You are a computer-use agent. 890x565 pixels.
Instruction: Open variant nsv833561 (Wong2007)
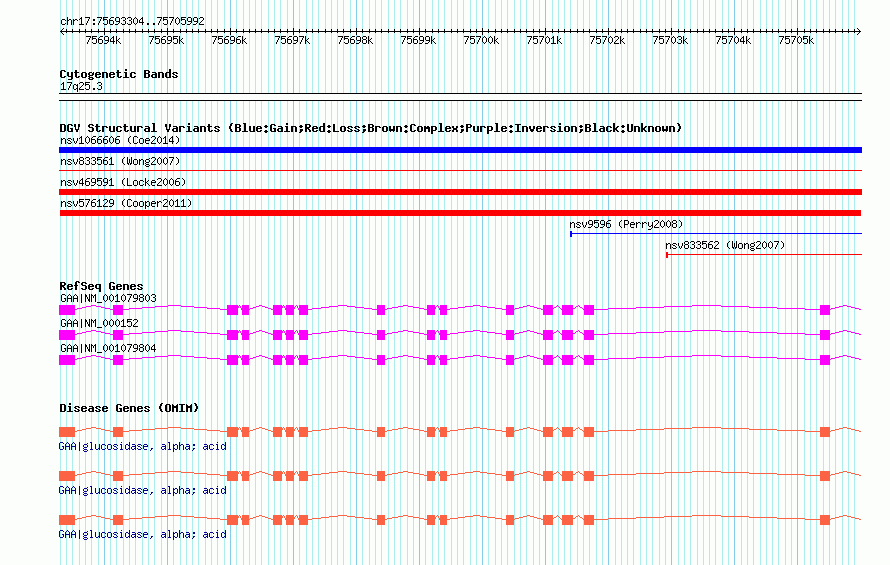pyautogui.click(x=122, y=161)
